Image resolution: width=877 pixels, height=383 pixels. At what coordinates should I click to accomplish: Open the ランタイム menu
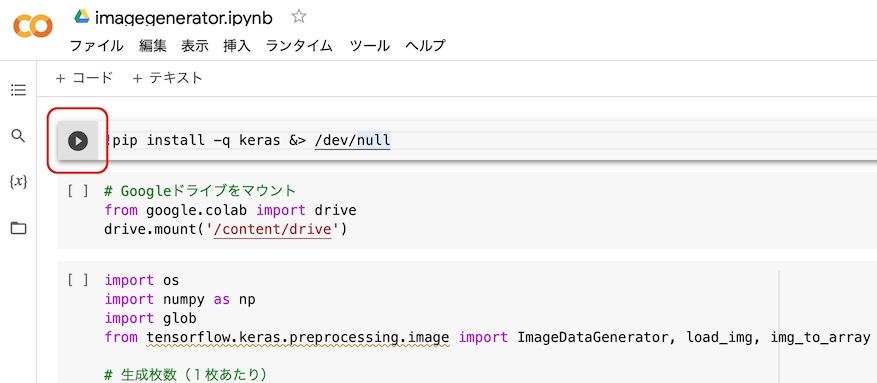click(299, 46)
